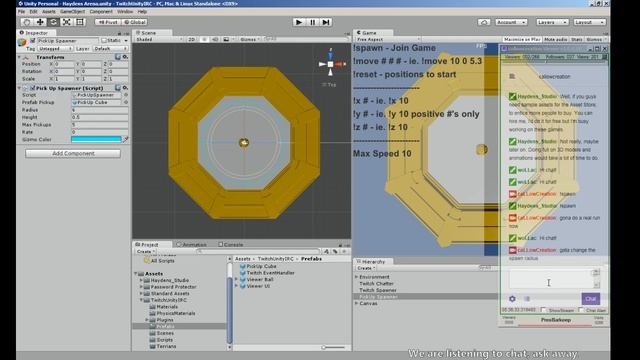Image resolution: width=640 pixels, height=360 pixels.
Task: Open Pick Up Spawner script help icon
Action: click(x=118, y=88)
